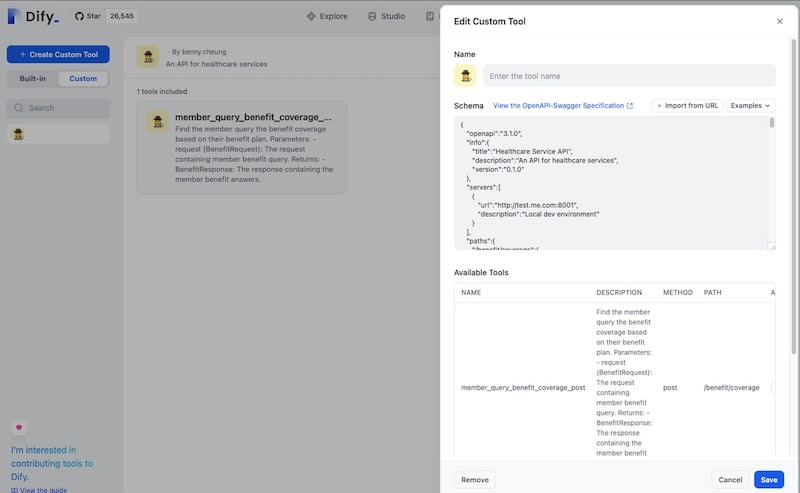This screenshot has height=493, width=800.
Task: Click the pink heart icon in sidebar
Action: coord(19,427)
